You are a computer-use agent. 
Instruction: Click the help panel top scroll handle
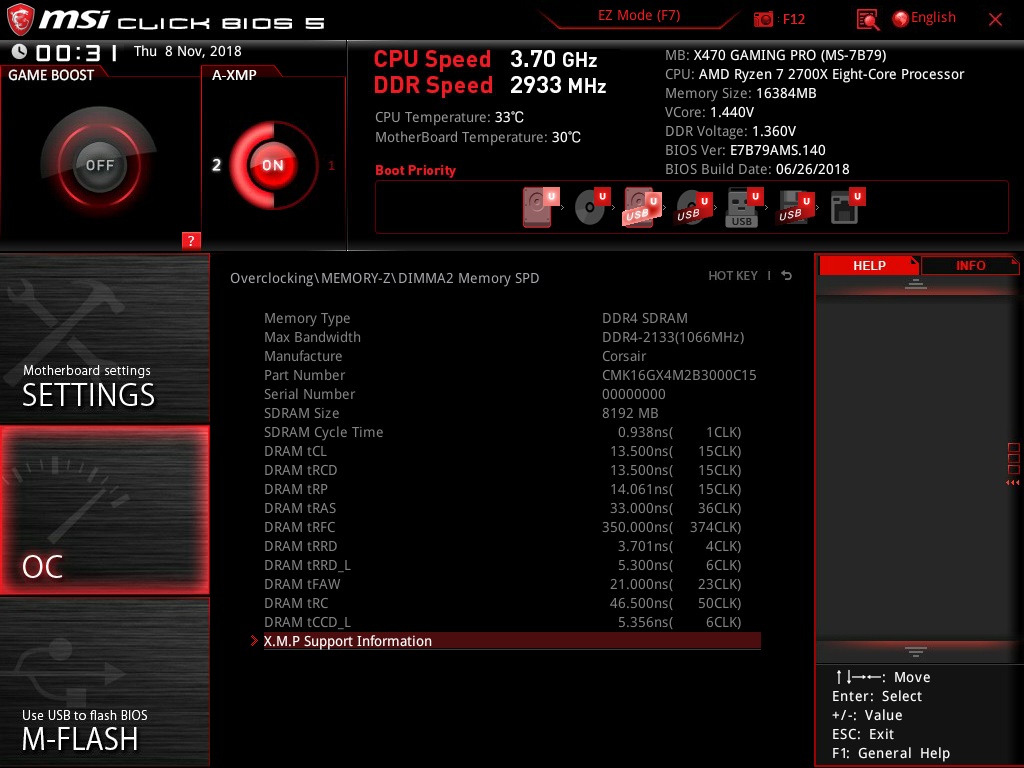coord(916,283)
